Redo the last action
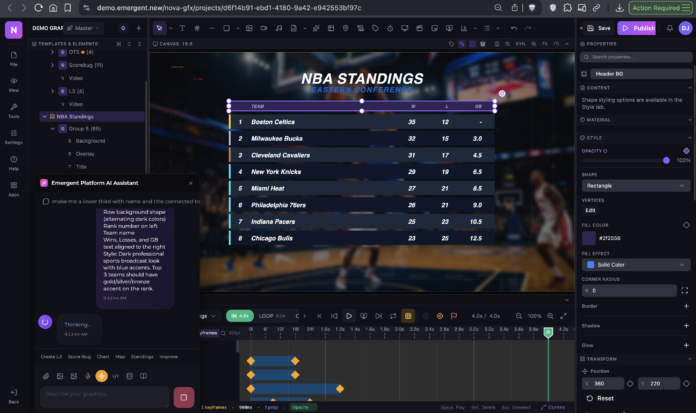Viewport: 696px width, 413px height. (528, 28)
